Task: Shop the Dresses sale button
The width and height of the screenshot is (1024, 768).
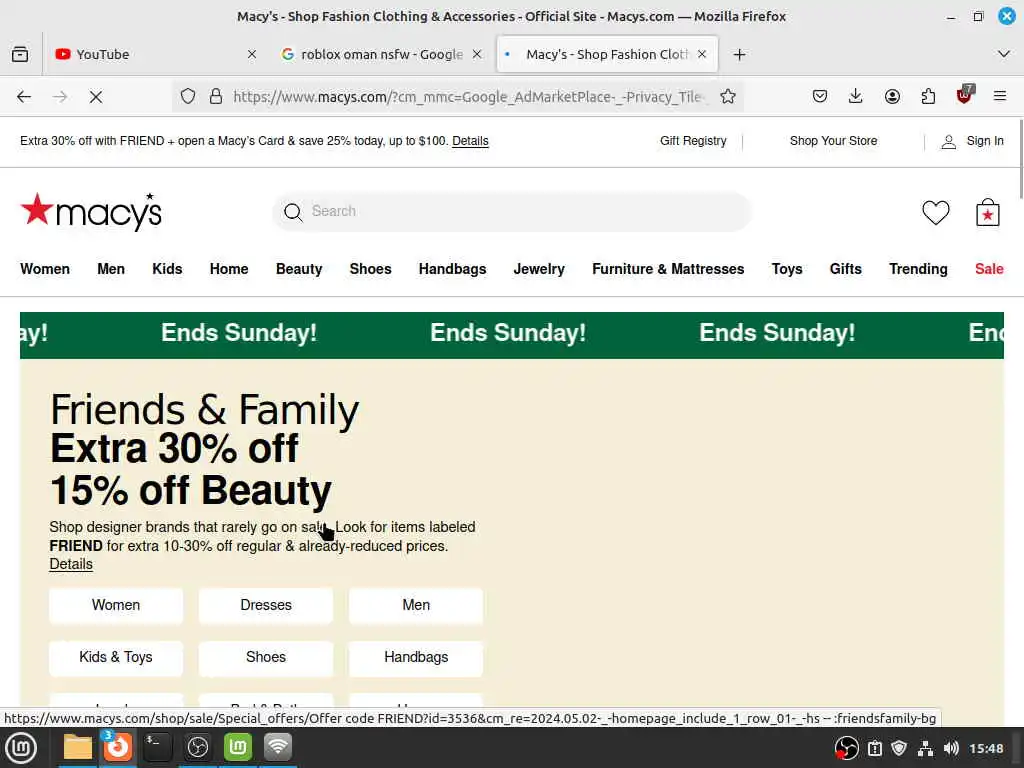Action: point(266,605)
